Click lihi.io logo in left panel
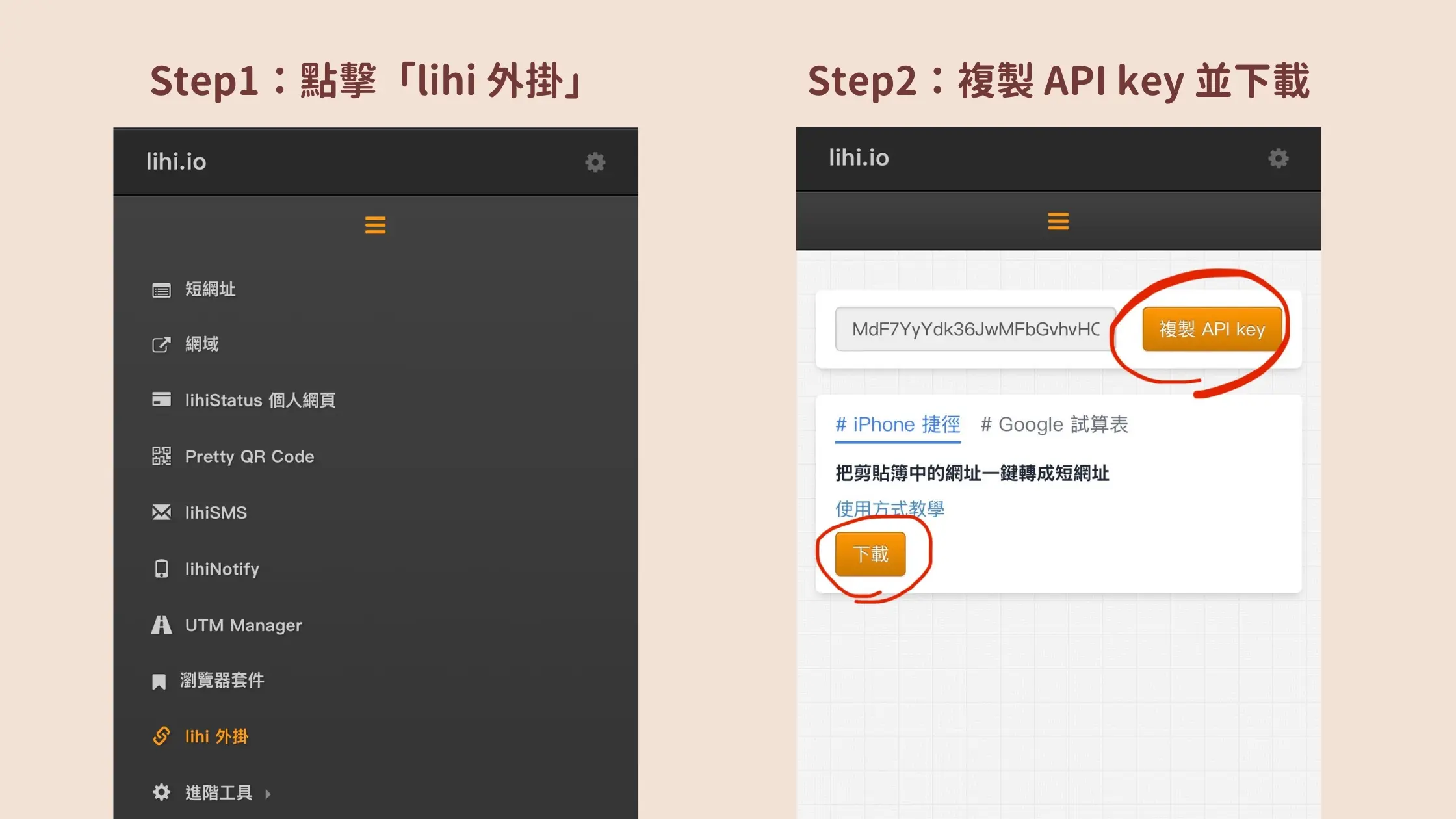 176,161
